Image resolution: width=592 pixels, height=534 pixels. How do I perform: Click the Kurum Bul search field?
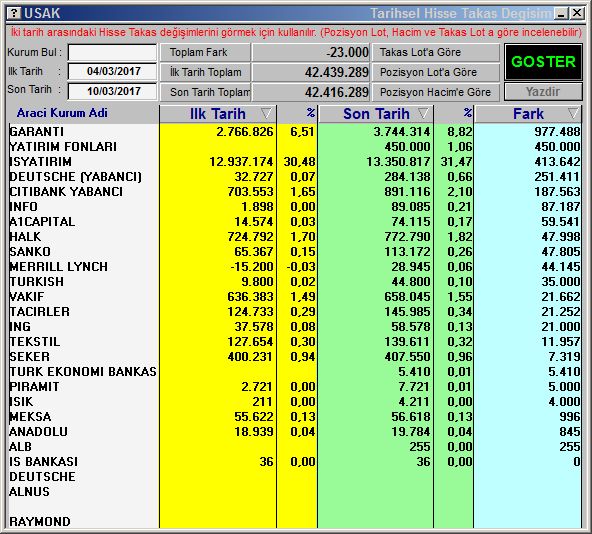pyautogui.click(x=113, y=52)
